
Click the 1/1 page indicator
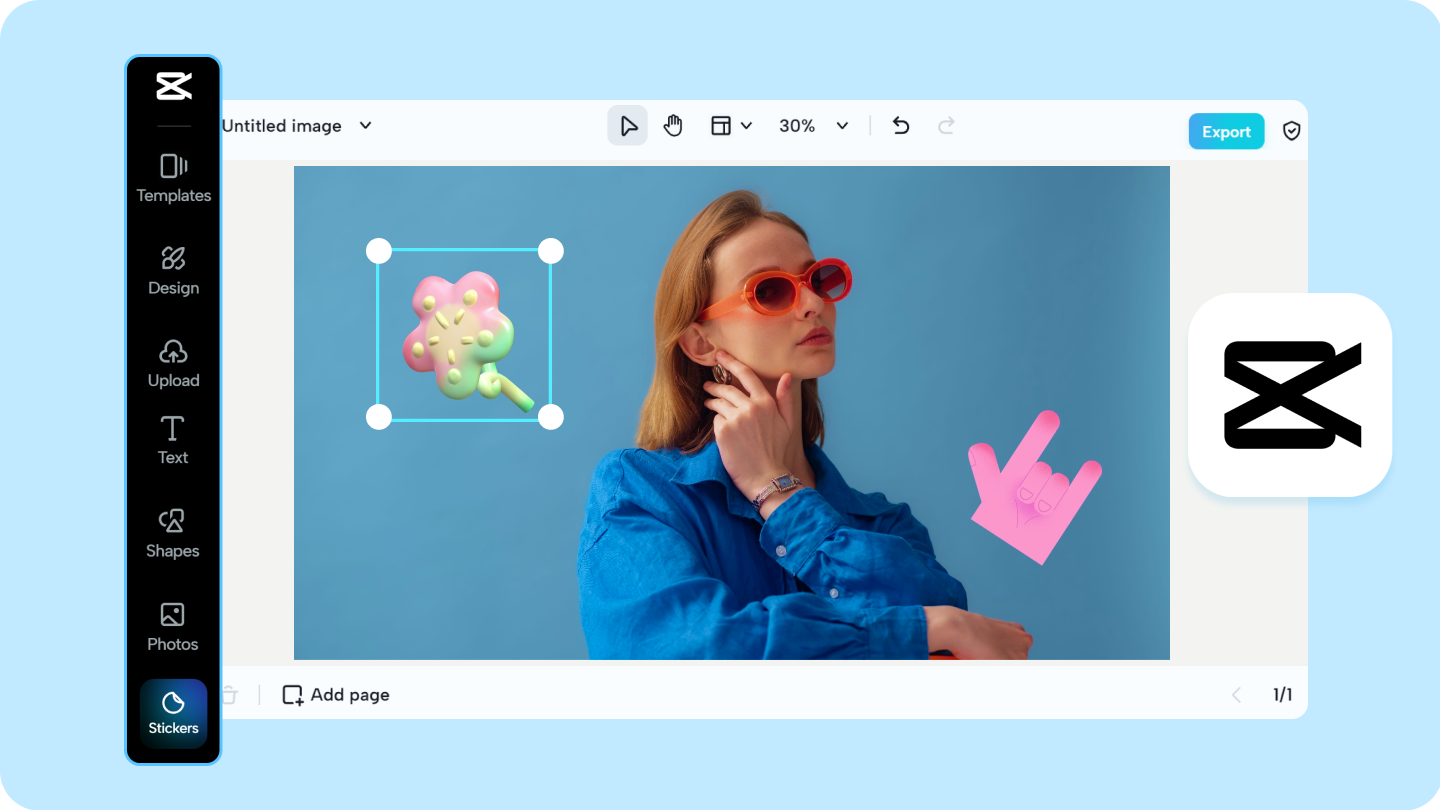[1282, 695]
